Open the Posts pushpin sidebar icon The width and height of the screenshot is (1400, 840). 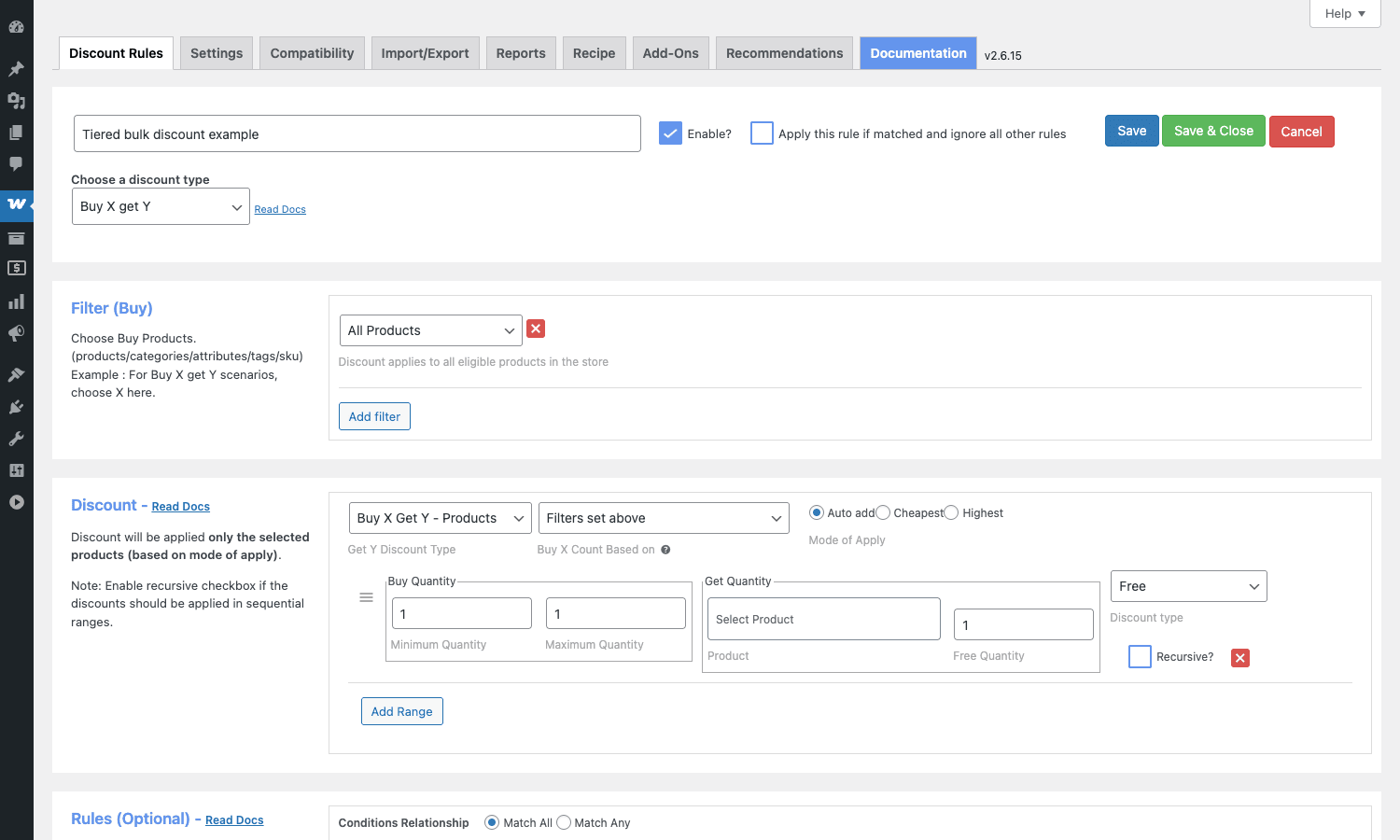coord(16,69)
